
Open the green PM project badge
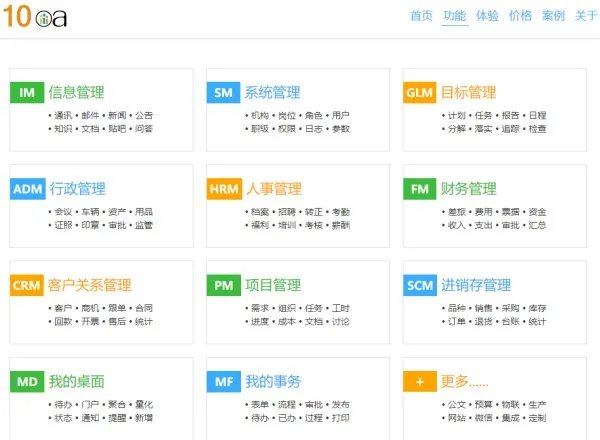[x=223, y=286]
